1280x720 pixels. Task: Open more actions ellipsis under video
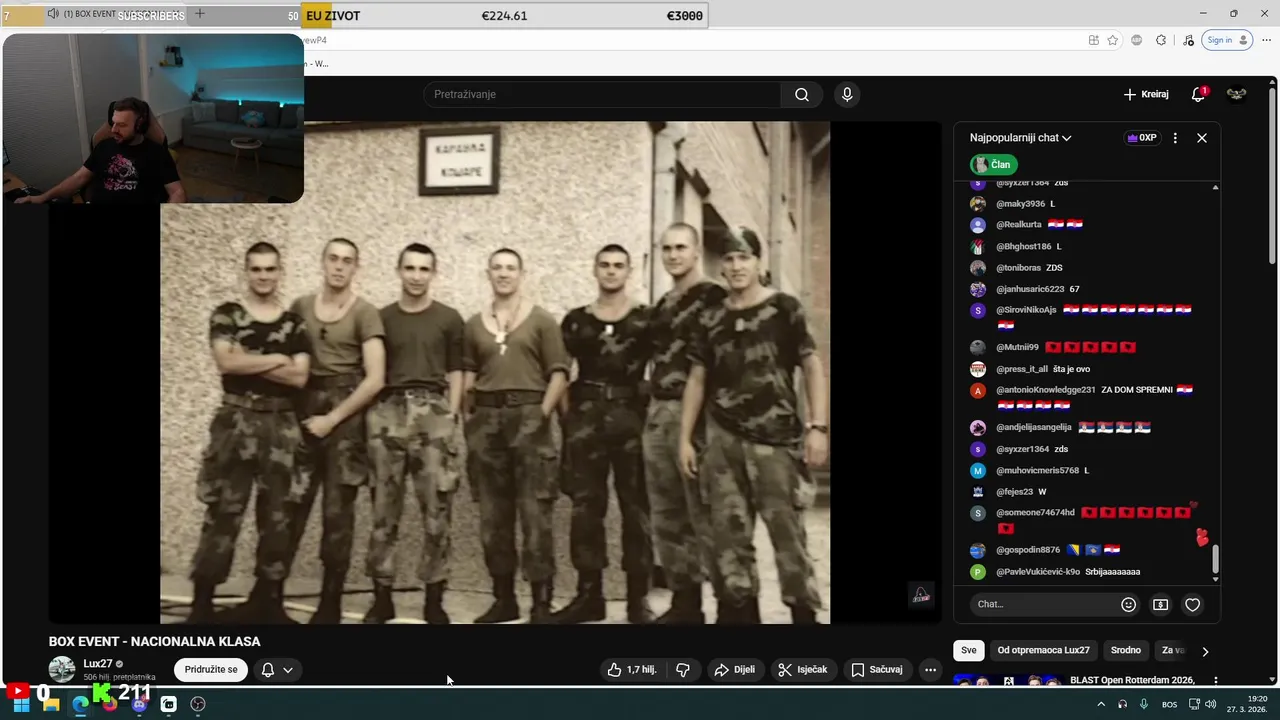click(x=930, y=670)
